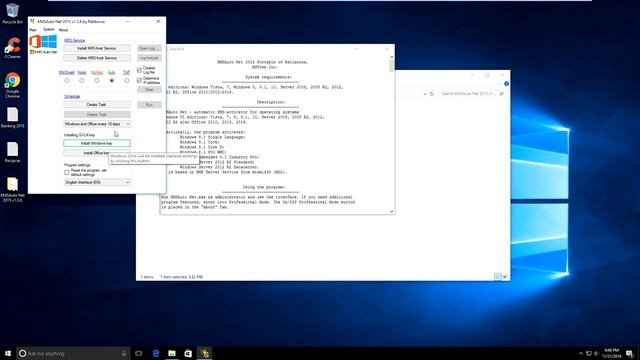640x360 pixels.
Task: Click the TAP mode link label
Action: click(x=127, y=73)
